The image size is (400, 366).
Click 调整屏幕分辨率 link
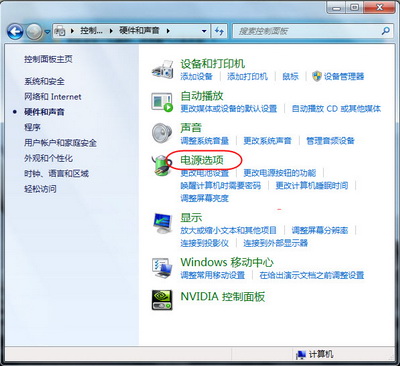320,230
